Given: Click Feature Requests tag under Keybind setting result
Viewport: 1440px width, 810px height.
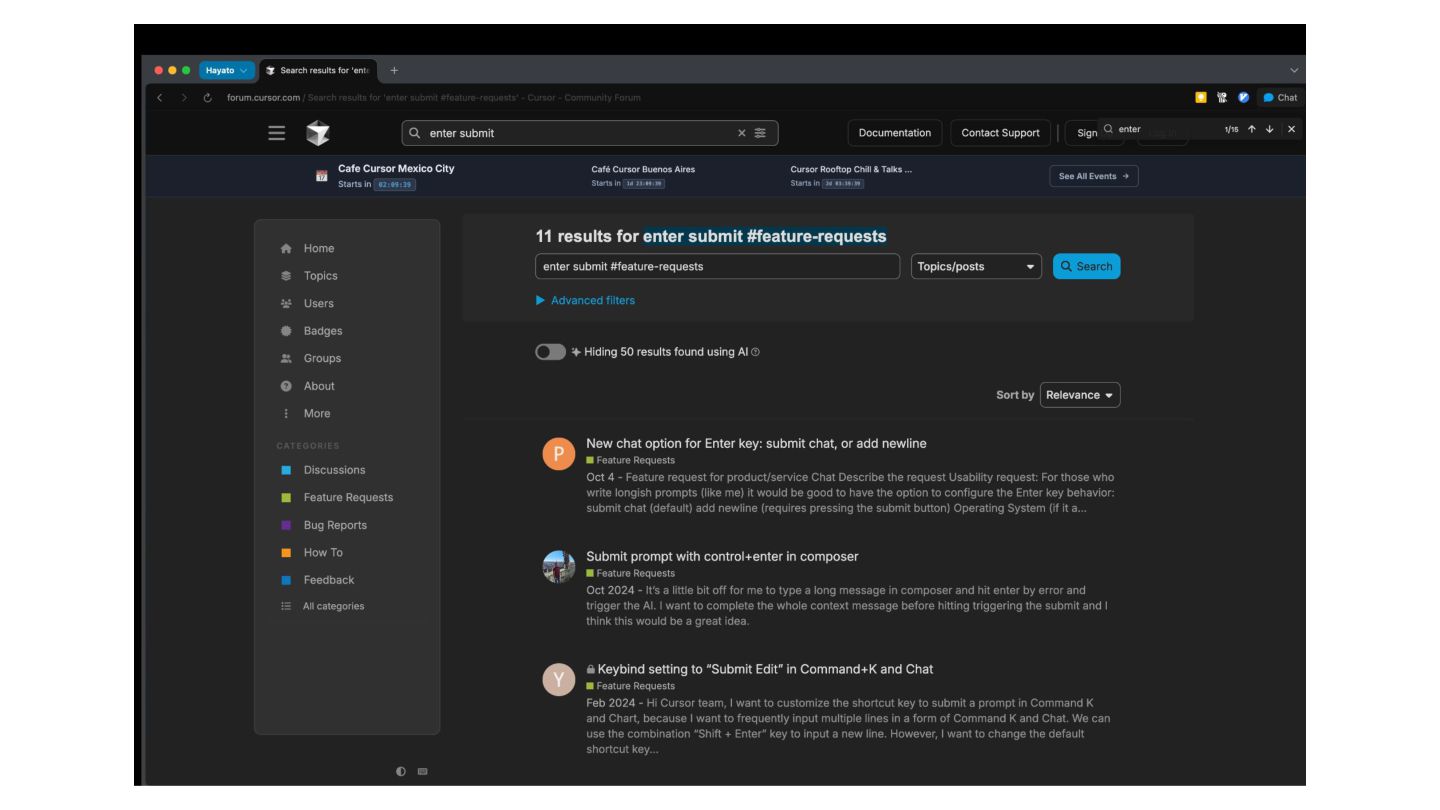Looking at the screenshot, I should [630, 686].
